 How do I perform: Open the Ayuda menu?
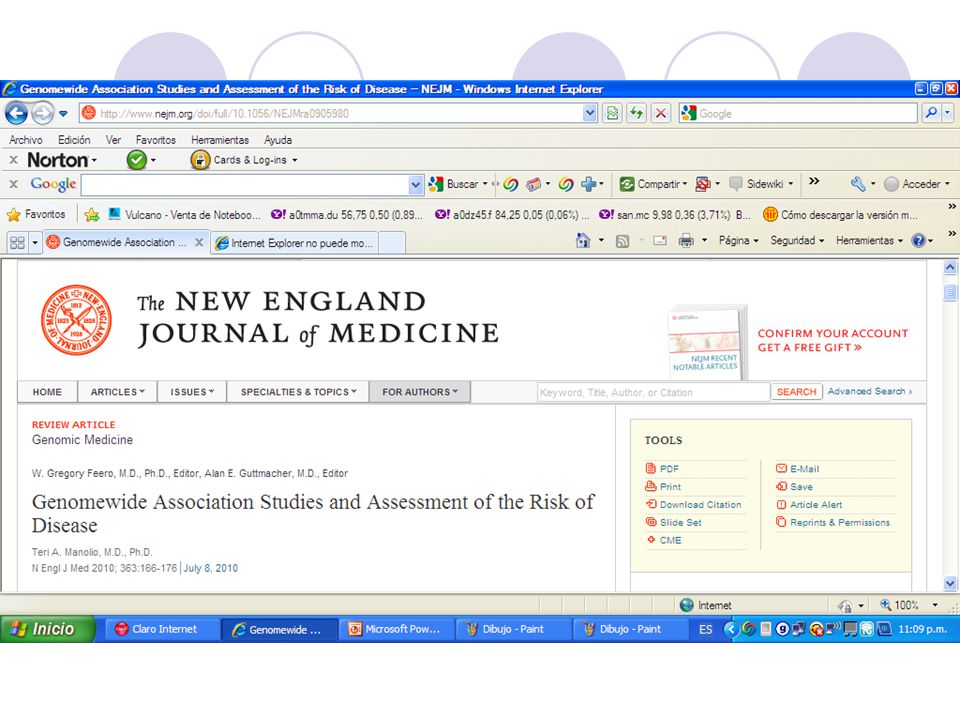pyautogui.click(x=278, y=140)
